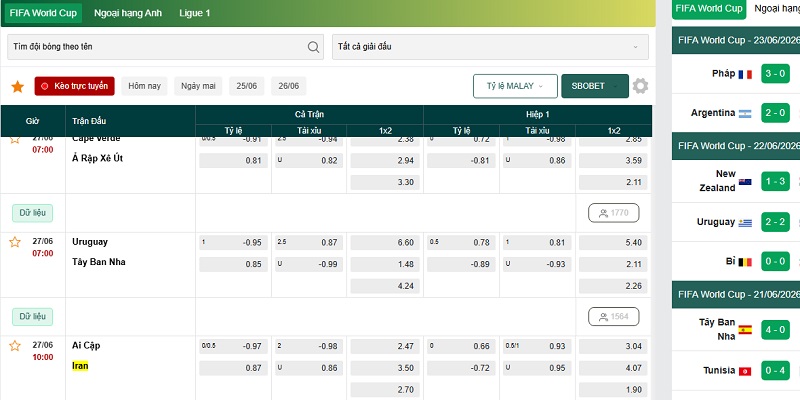Click France flag next to Pháp
The width and height of the screenshot is (800, 400).
745,74
